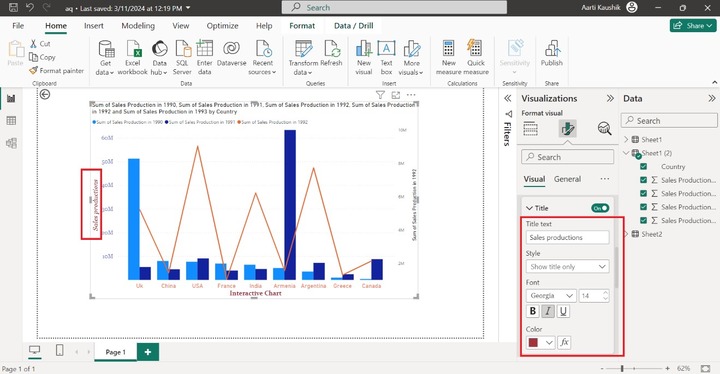Open the Get data menu
Viewport: 720px width, 374px height.
pos(105,57)
